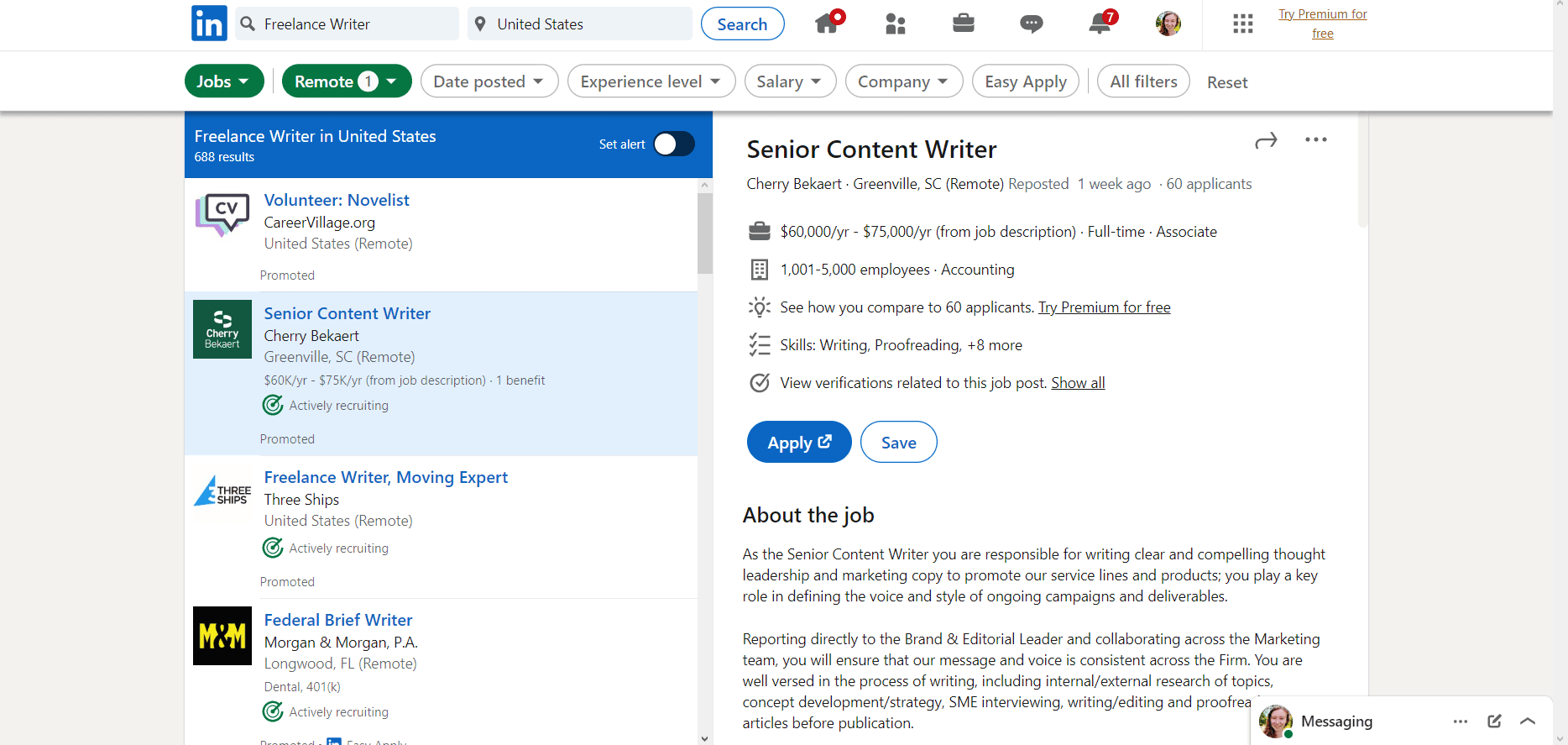This screenshot has width=1568, height=745.
Task: Open the Notifications bell icon
Action: click(1100, 24)
